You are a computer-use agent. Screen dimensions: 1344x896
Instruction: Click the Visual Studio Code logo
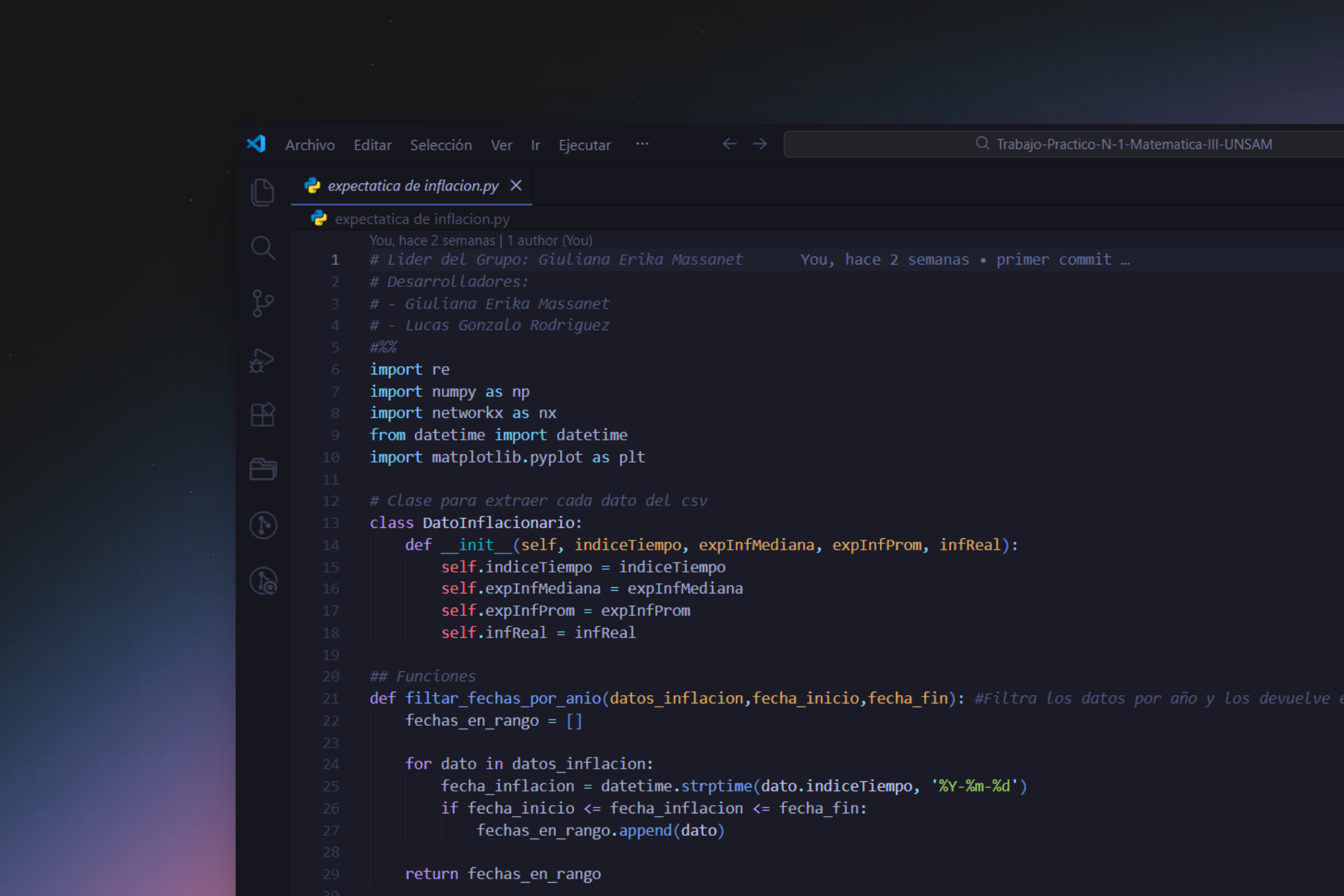click(x=256, y=143)
